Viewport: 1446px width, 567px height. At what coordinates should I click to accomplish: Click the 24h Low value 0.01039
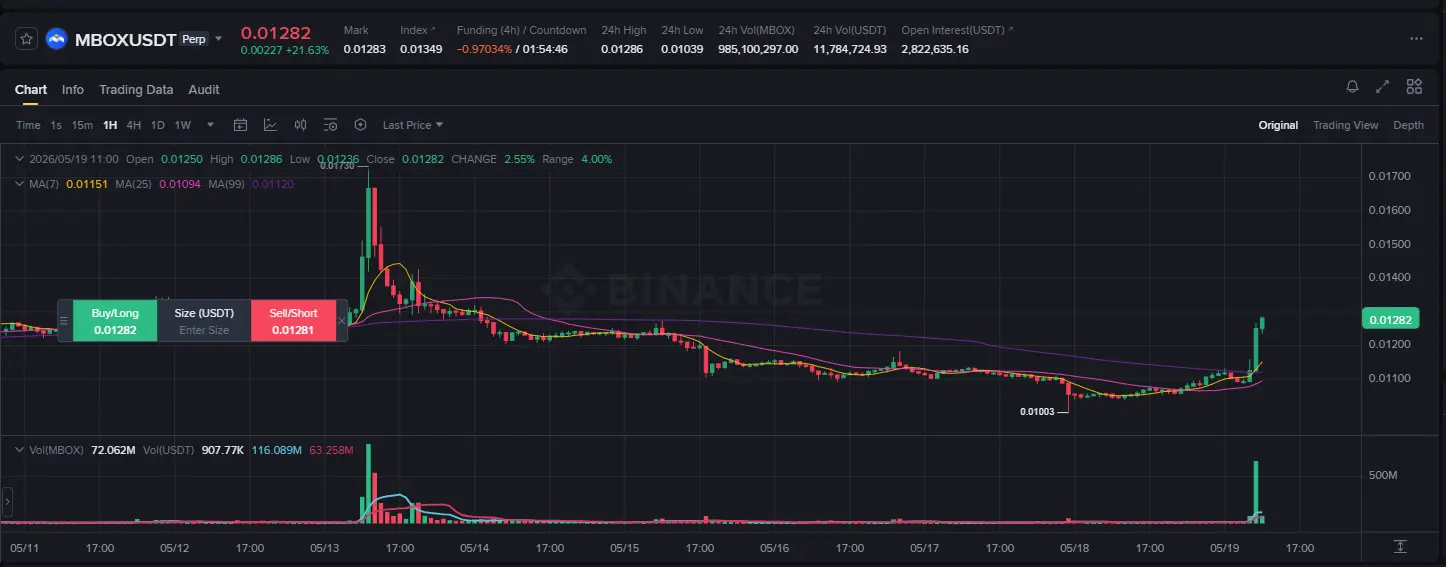coord(682,49)
